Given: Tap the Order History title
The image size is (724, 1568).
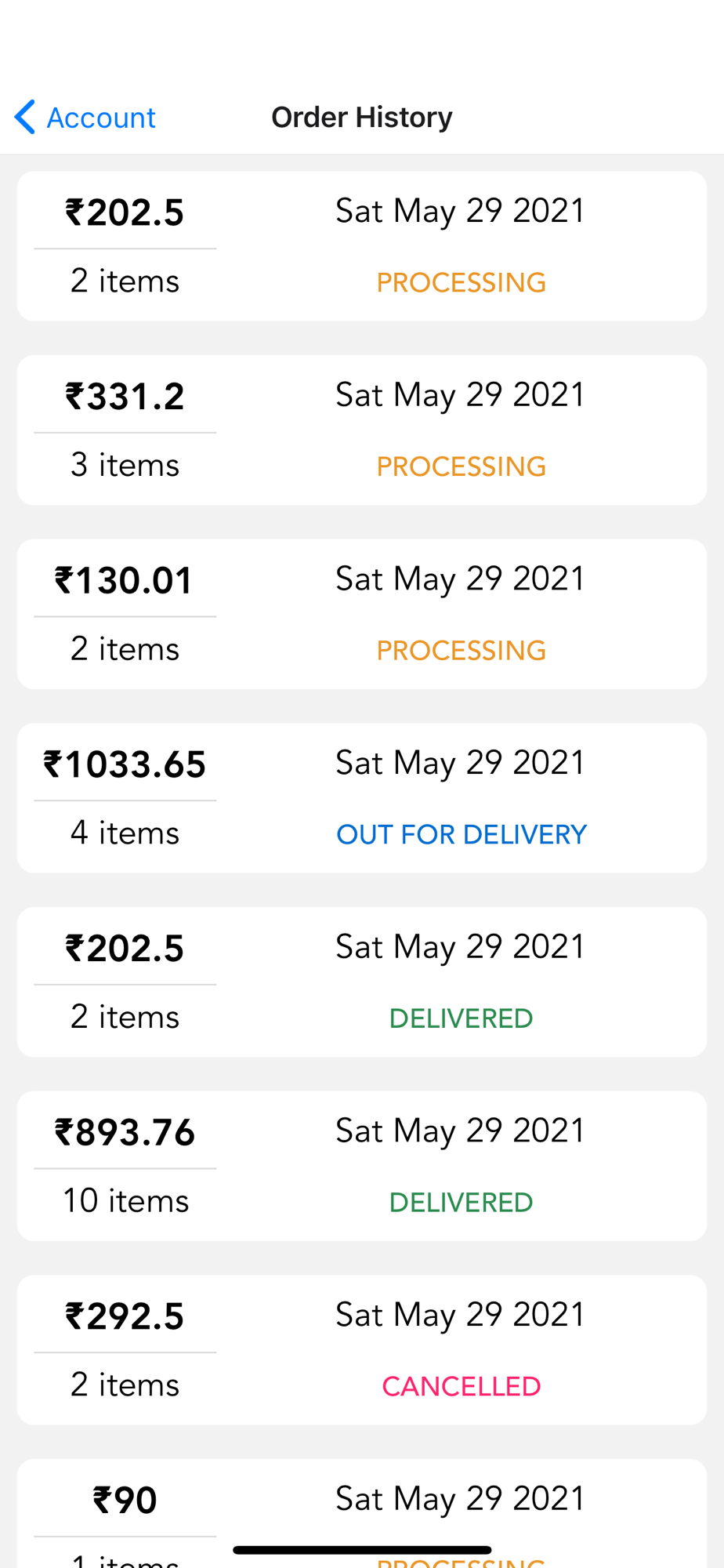Looking at the screenshot, I should click(x=361, y=118).
